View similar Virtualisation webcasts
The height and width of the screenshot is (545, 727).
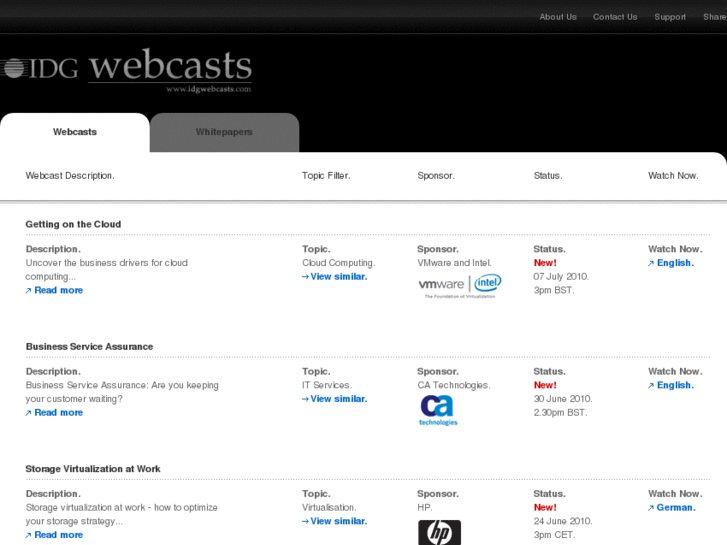tap(334, 521)
